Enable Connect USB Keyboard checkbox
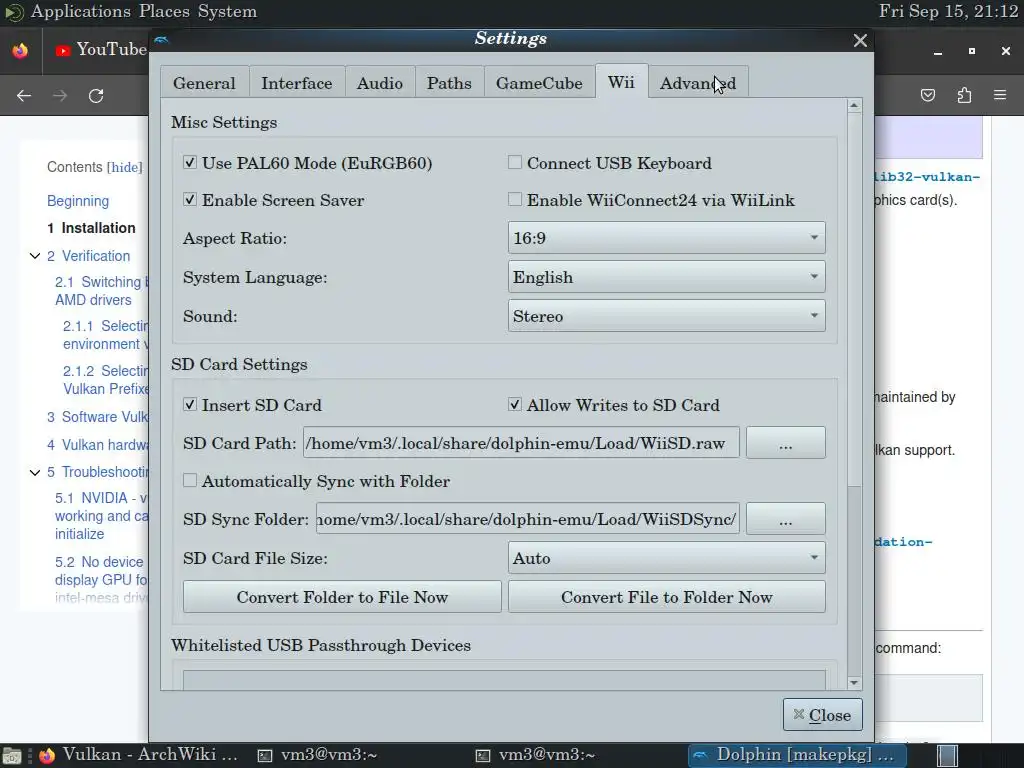This screenshot has width=1024, height=768. 515,162
